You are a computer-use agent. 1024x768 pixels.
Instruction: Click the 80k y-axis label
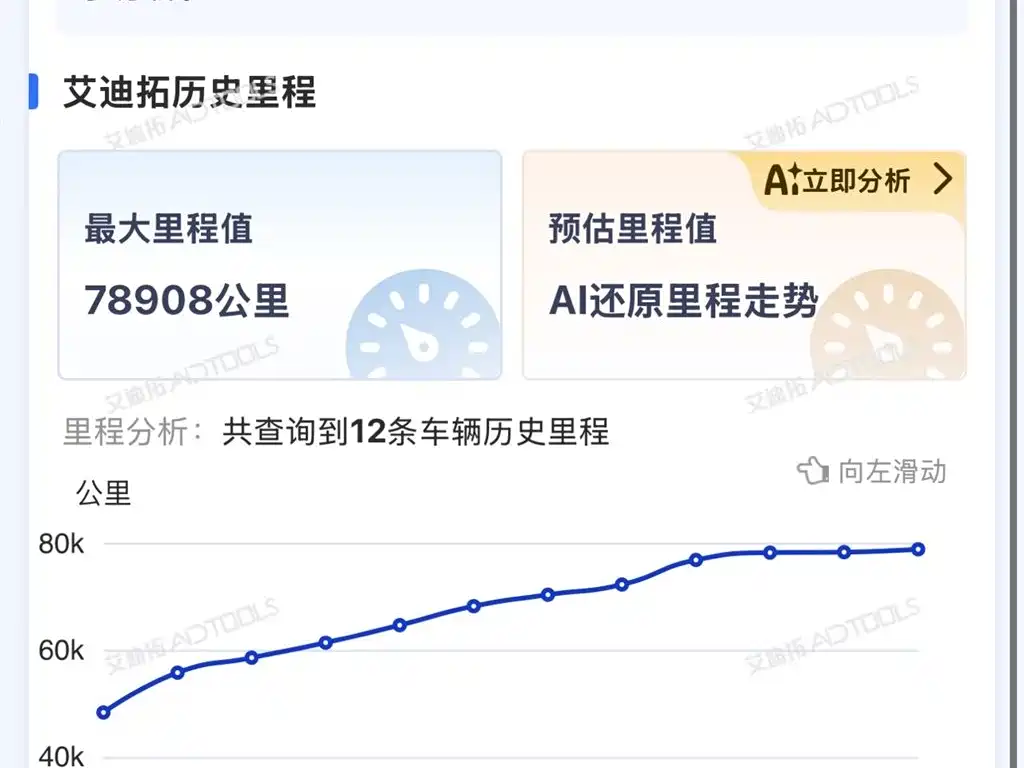tap(61, 544)
